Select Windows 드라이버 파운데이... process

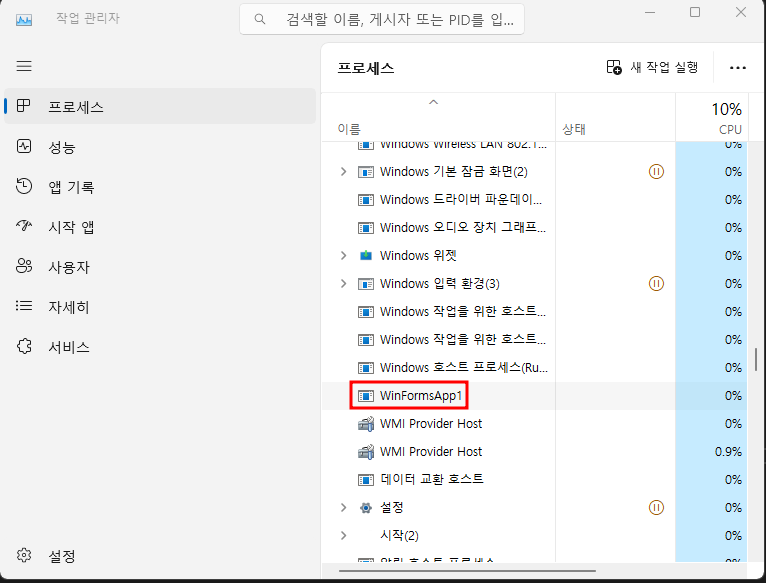[x=534, y=199]
